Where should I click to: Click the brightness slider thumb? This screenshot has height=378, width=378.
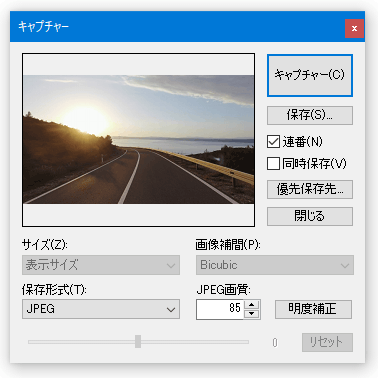[138, 342]
